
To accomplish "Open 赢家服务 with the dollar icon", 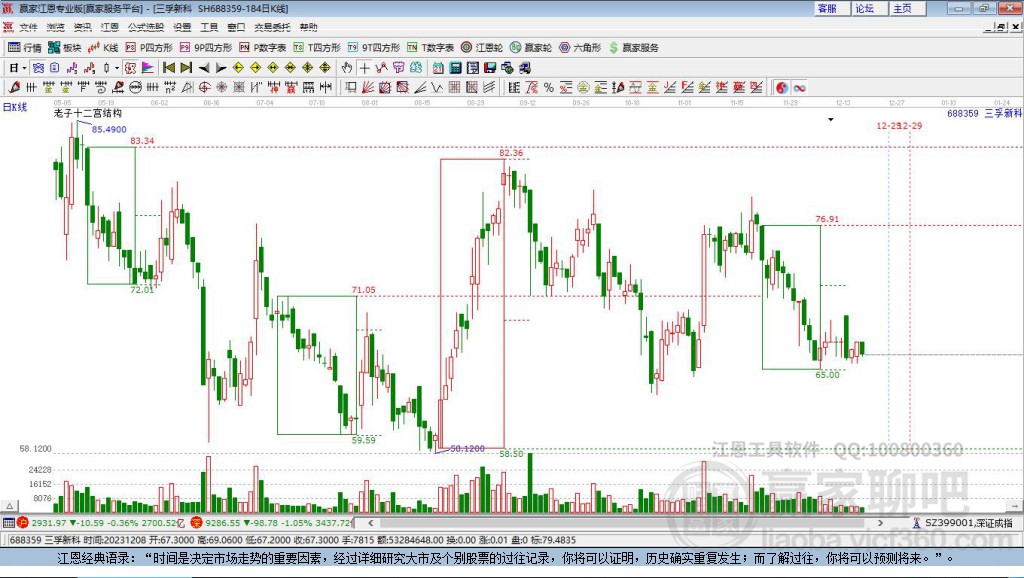I will (634, 47).
